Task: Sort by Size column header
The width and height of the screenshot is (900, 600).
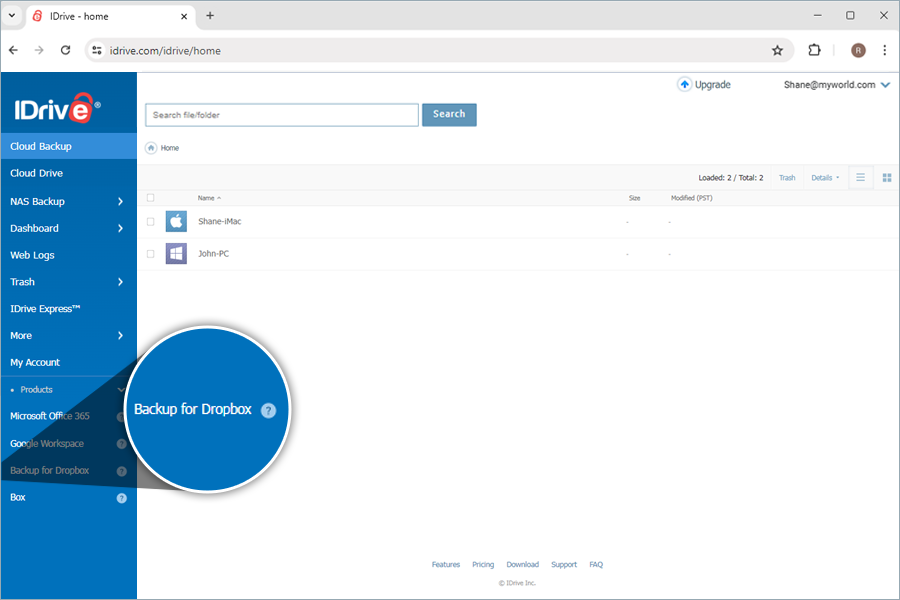Action: tap(634, 198)
